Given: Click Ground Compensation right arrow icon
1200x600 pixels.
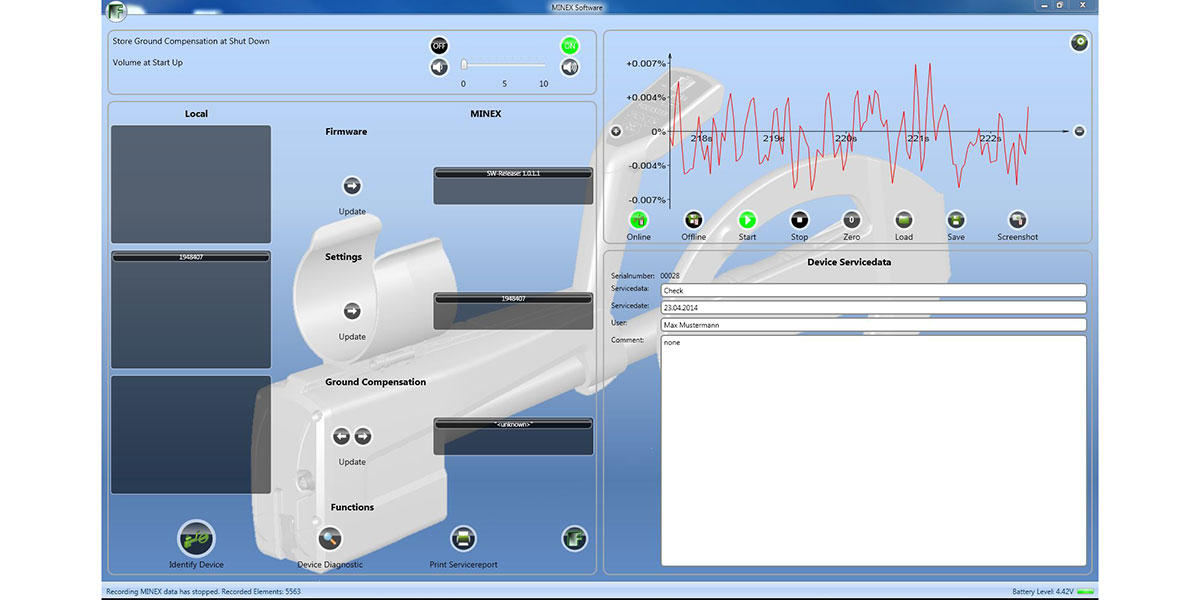Looking at the screenshot, I should (x=363, y=436).
